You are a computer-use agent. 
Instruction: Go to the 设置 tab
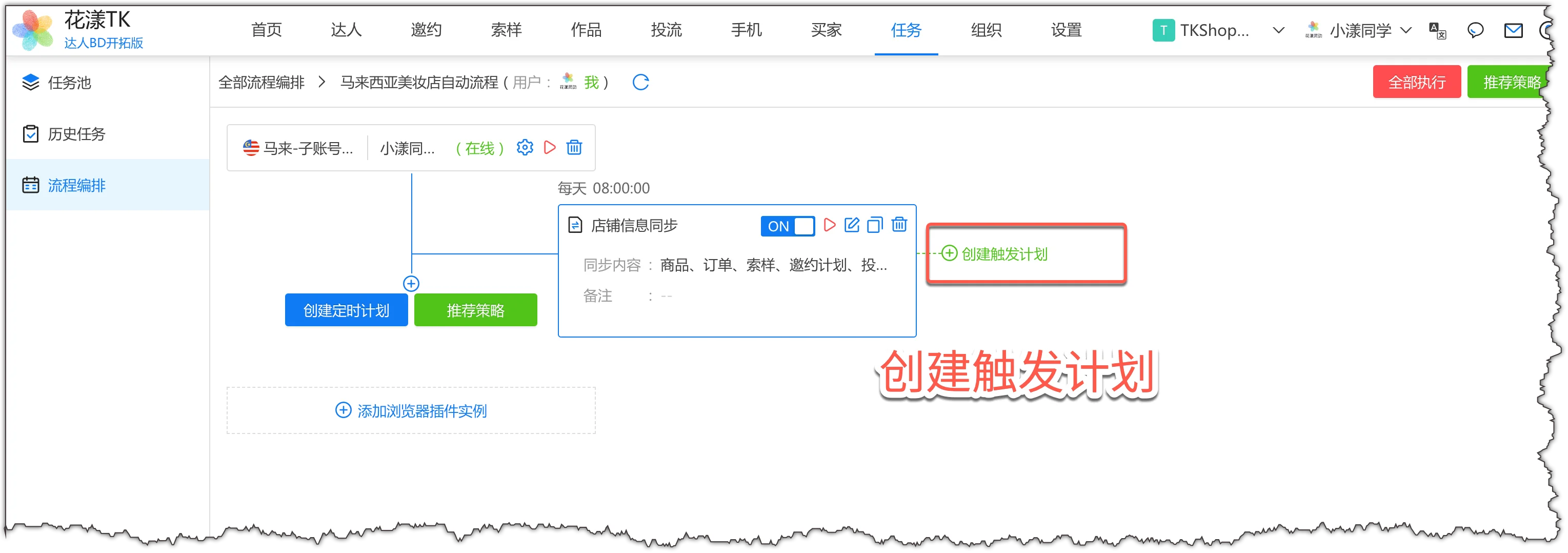click(x=1066, y=30)
